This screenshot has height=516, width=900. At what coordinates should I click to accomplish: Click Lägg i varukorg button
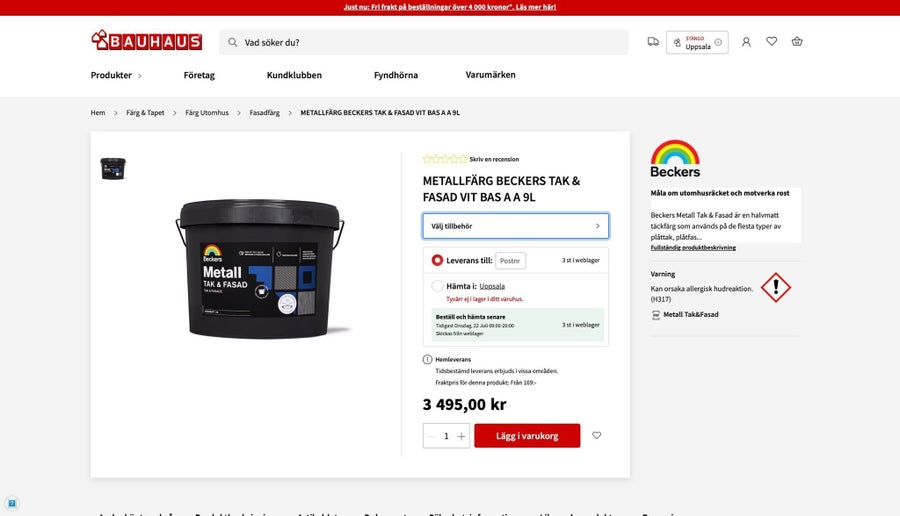(x=527, y=436)
